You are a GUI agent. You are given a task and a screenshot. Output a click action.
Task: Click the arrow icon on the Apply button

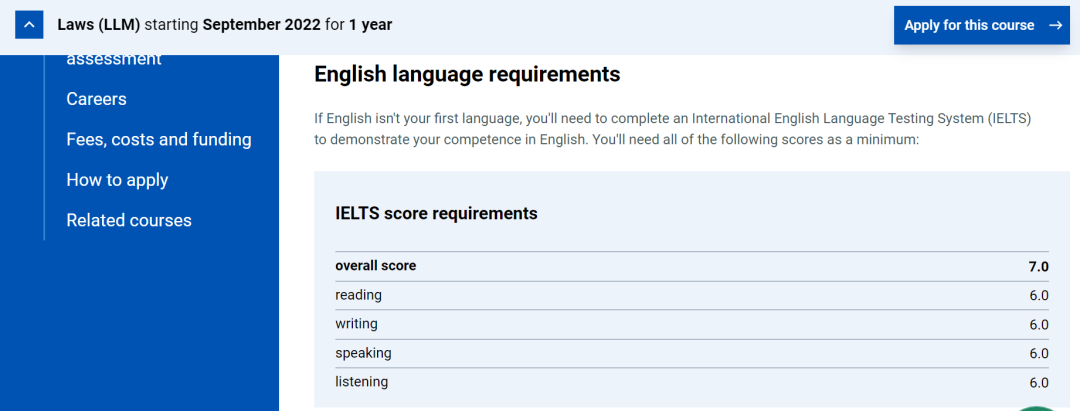pos(1055,25)
